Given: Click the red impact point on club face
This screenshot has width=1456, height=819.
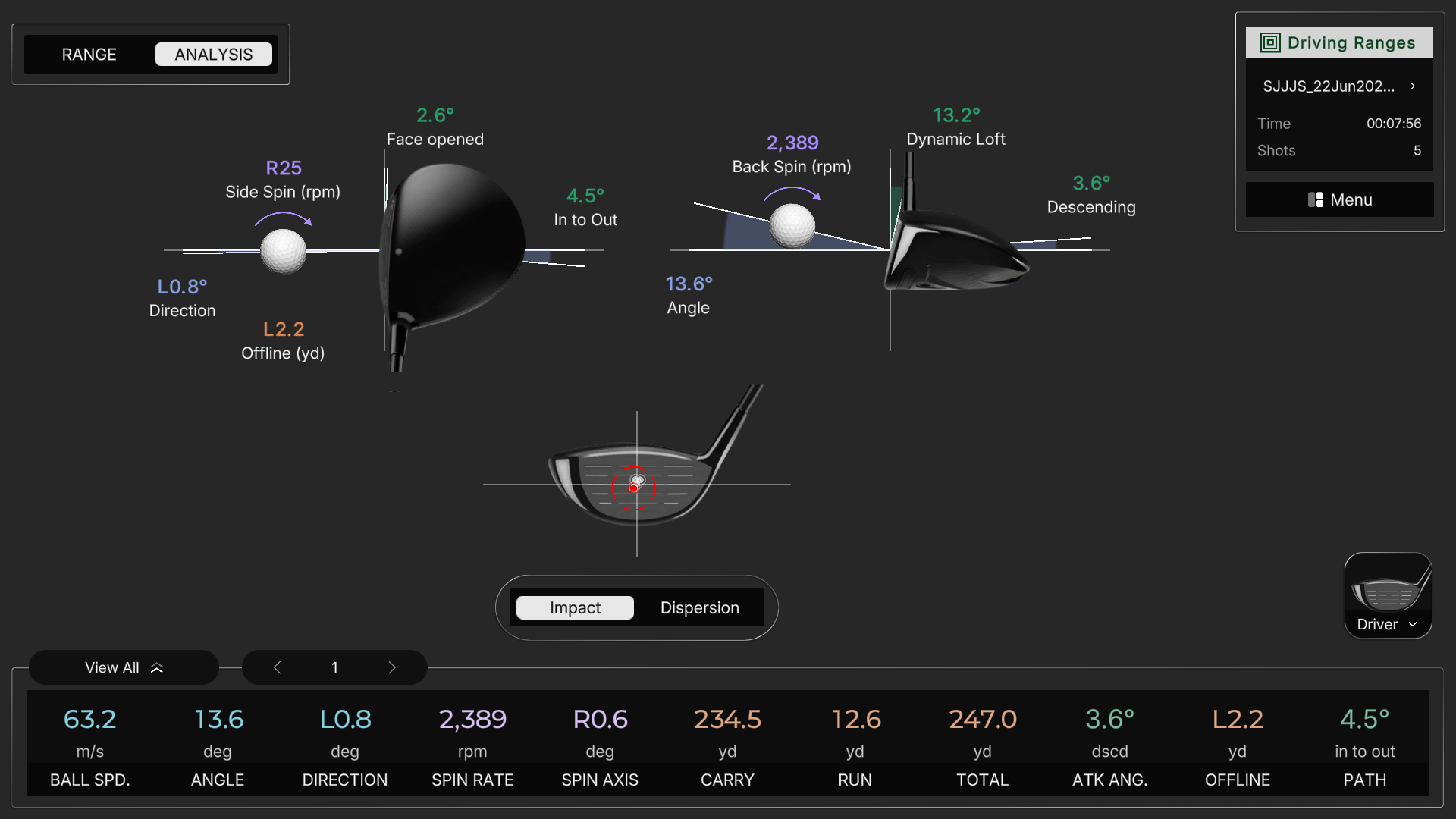Looking at the screenshot, I should click(x=634, y=488).
